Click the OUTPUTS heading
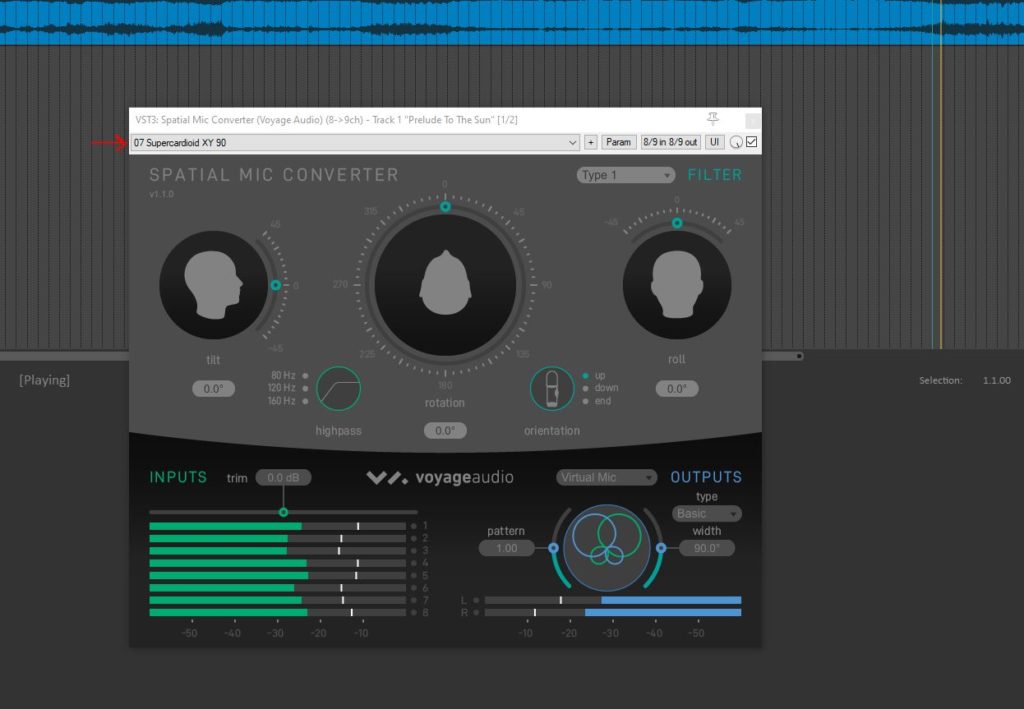1024x709 pixels. click(706, 477)
